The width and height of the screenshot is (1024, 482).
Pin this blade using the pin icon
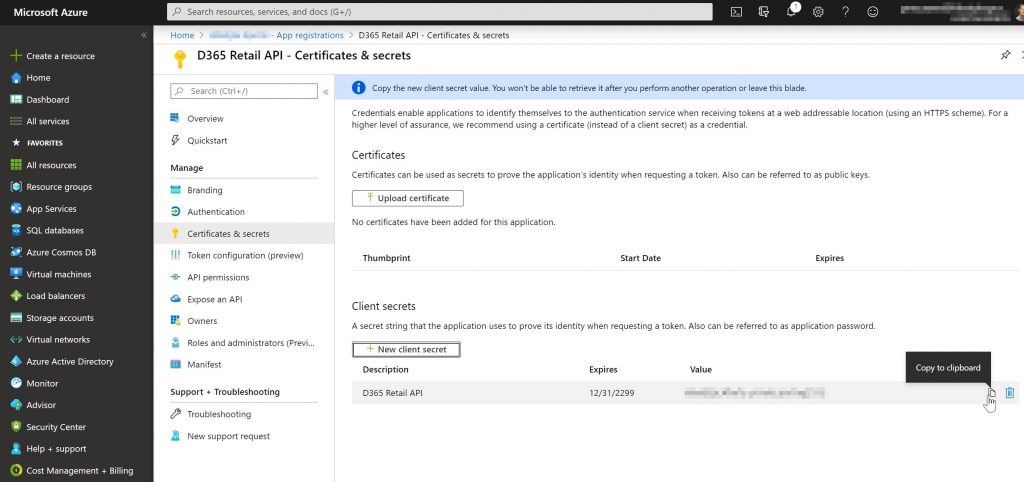tap(1005, 56)
